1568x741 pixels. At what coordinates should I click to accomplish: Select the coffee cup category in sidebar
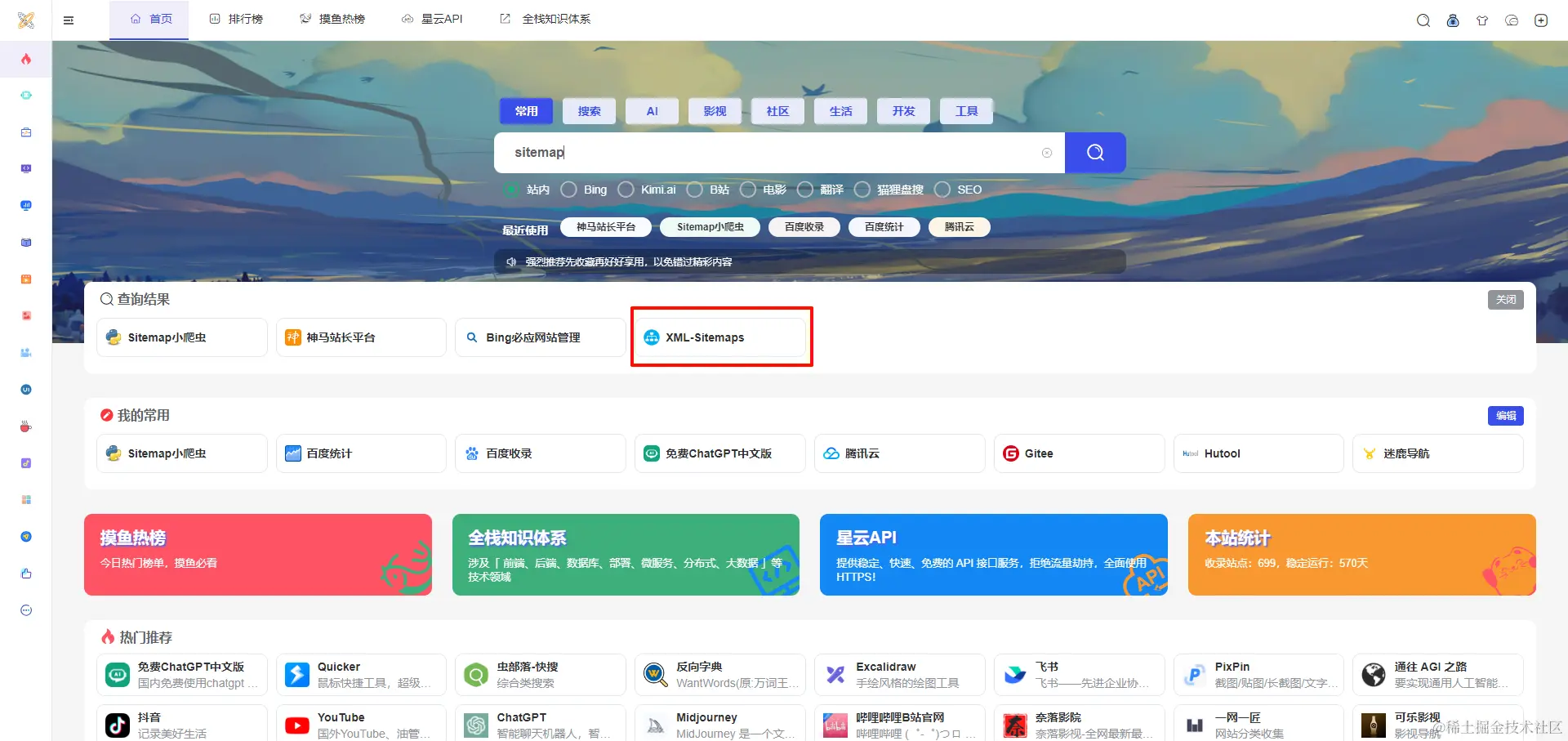26,426
